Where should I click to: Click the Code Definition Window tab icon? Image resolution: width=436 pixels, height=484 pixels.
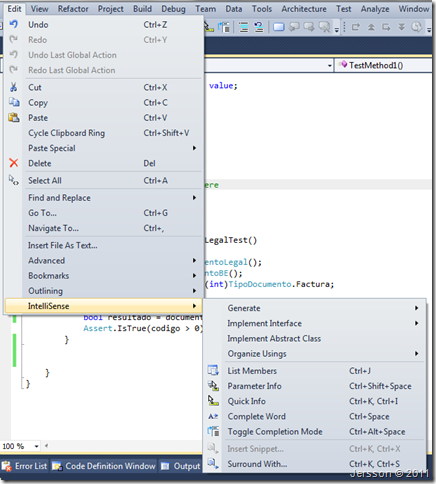click(x=57, y=466)
